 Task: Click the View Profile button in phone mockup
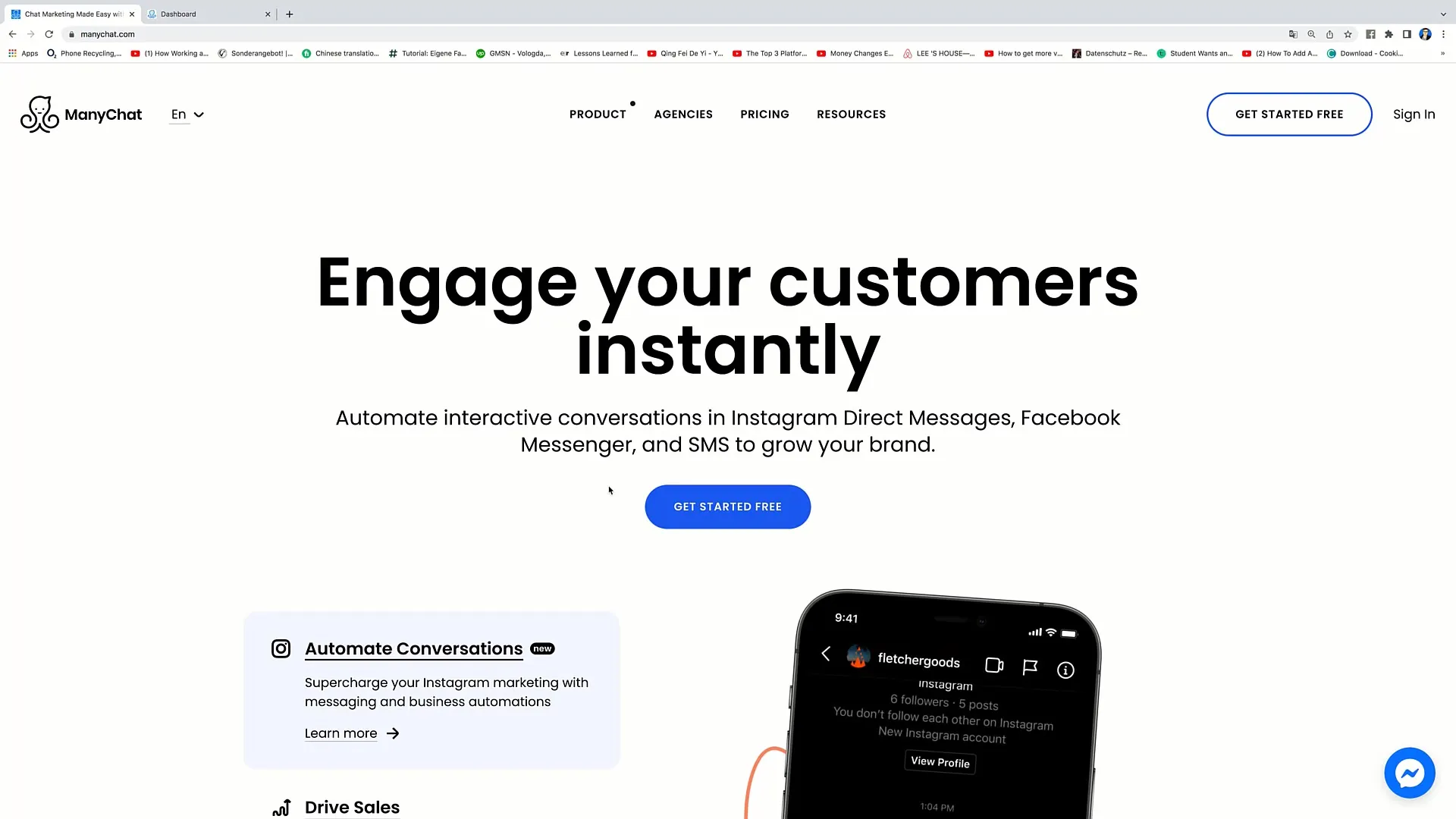click(x=940, y=762)
